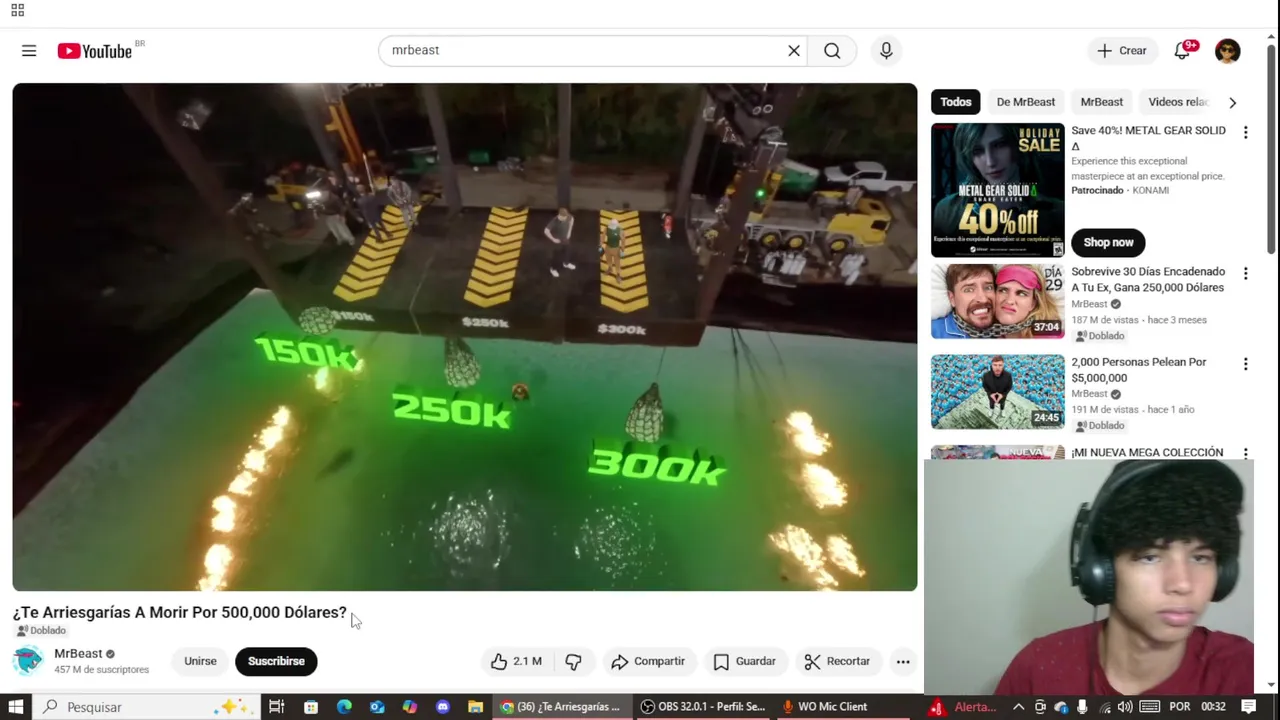The width and height of the screenshot is (1280, 720).
Task: Open the MrBeast channel name link
Action: tap(78, 654)
